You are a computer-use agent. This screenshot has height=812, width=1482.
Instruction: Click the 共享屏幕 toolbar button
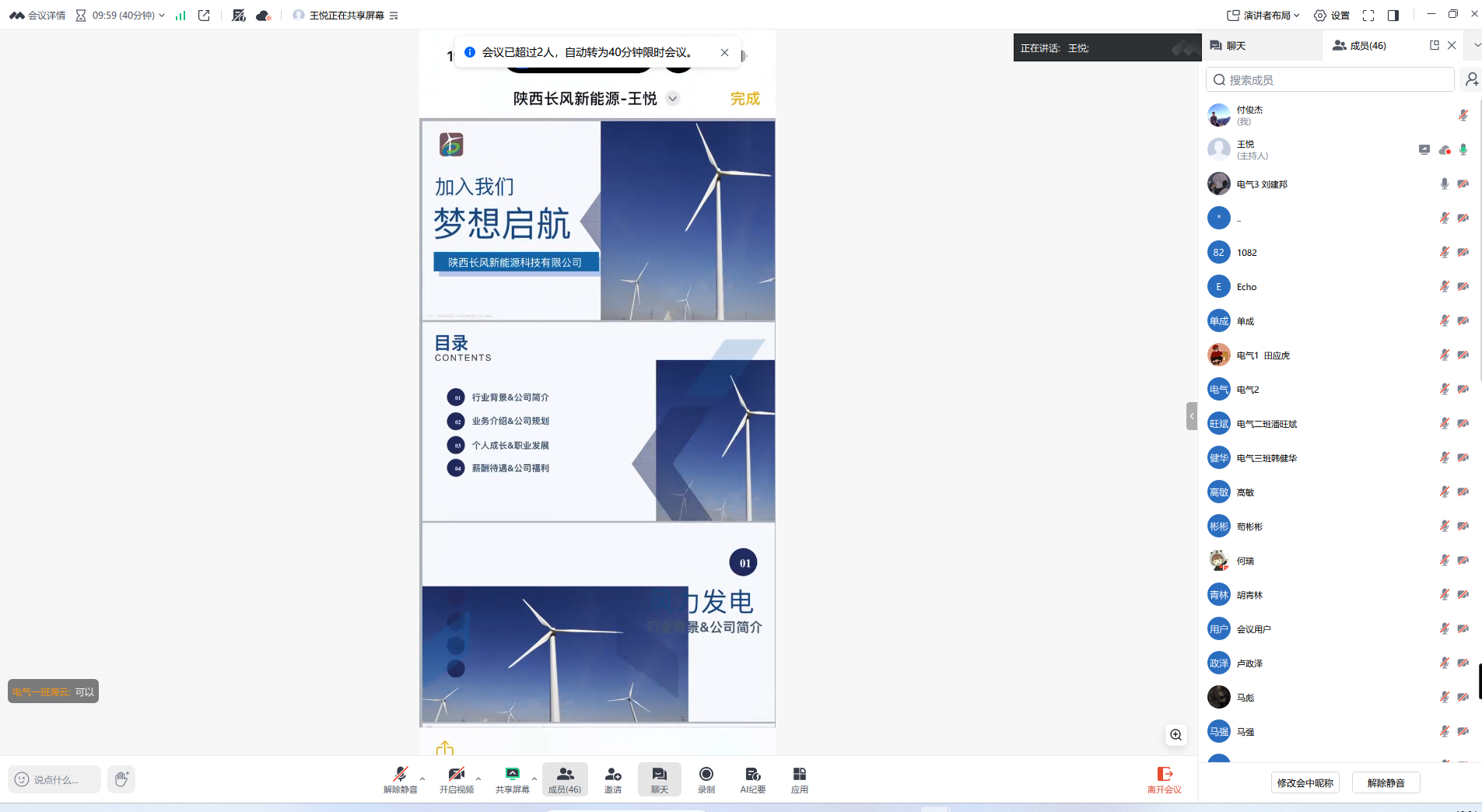coord(513,779)
